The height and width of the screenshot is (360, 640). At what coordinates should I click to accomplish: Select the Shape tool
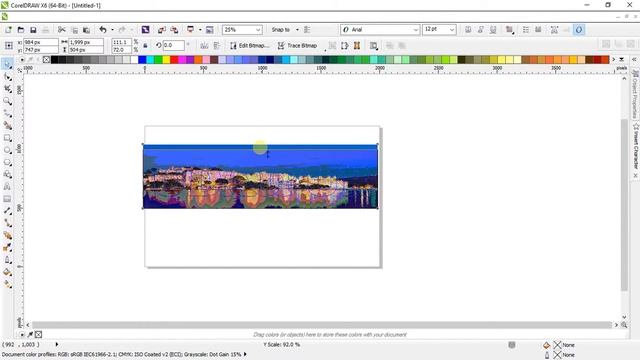(x=7, y=76)
